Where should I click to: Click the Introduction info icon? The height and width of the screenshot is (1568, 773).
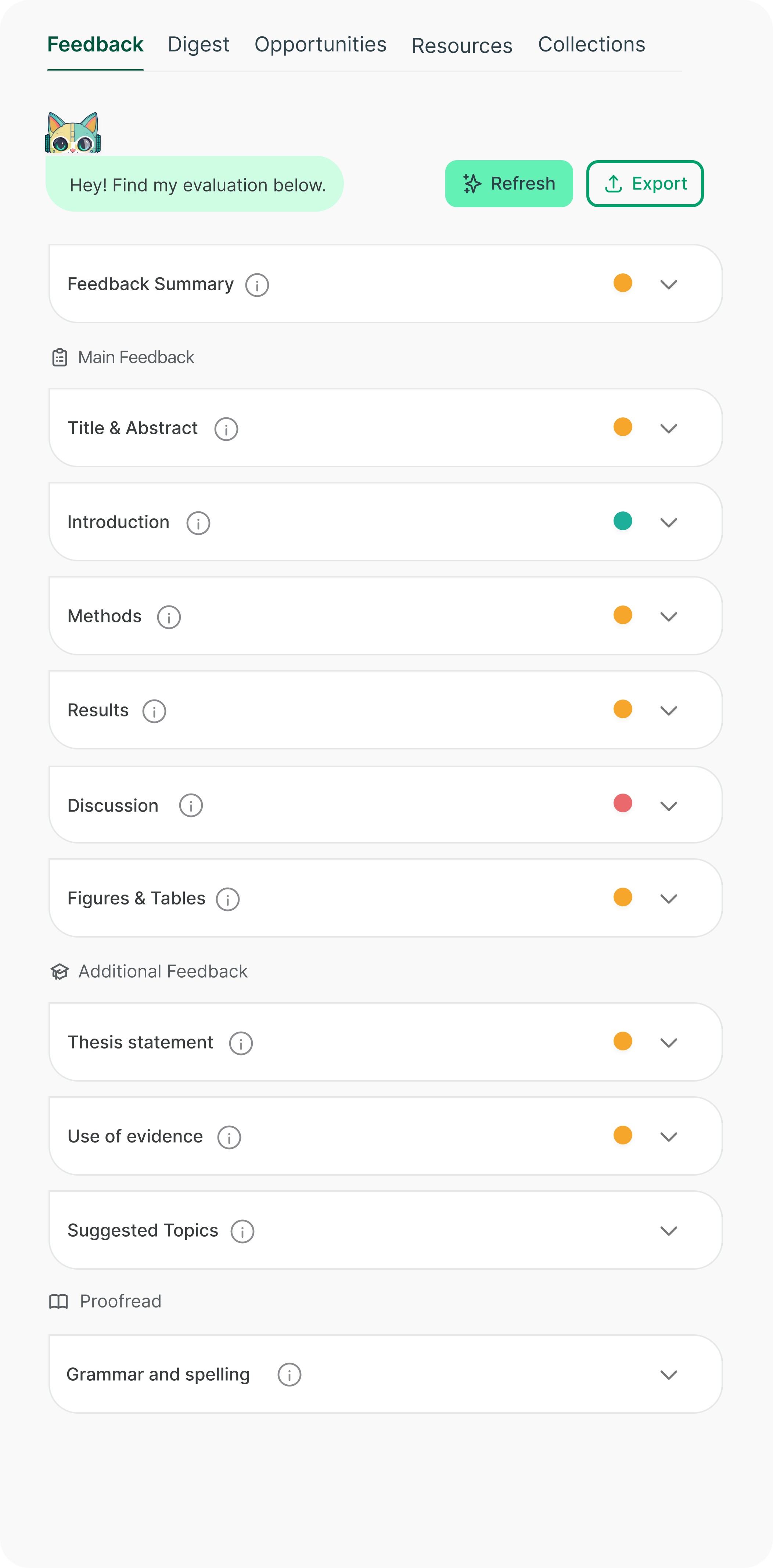coord(198,523)
